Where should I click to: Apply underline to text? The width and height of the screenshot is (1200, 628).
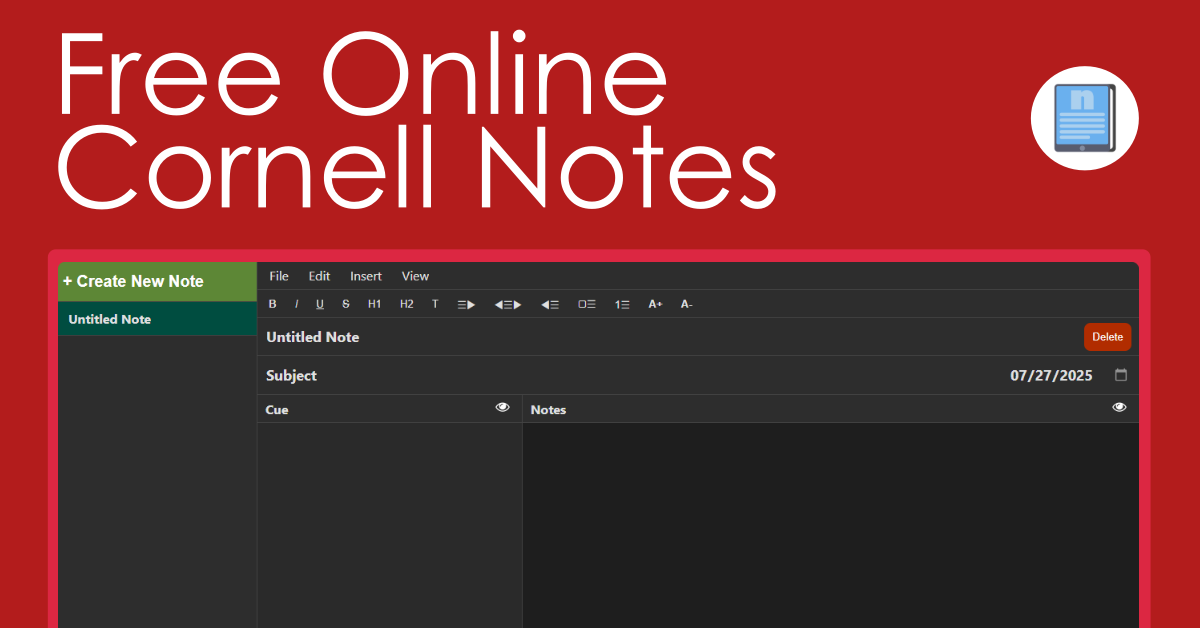pos(319,304)
